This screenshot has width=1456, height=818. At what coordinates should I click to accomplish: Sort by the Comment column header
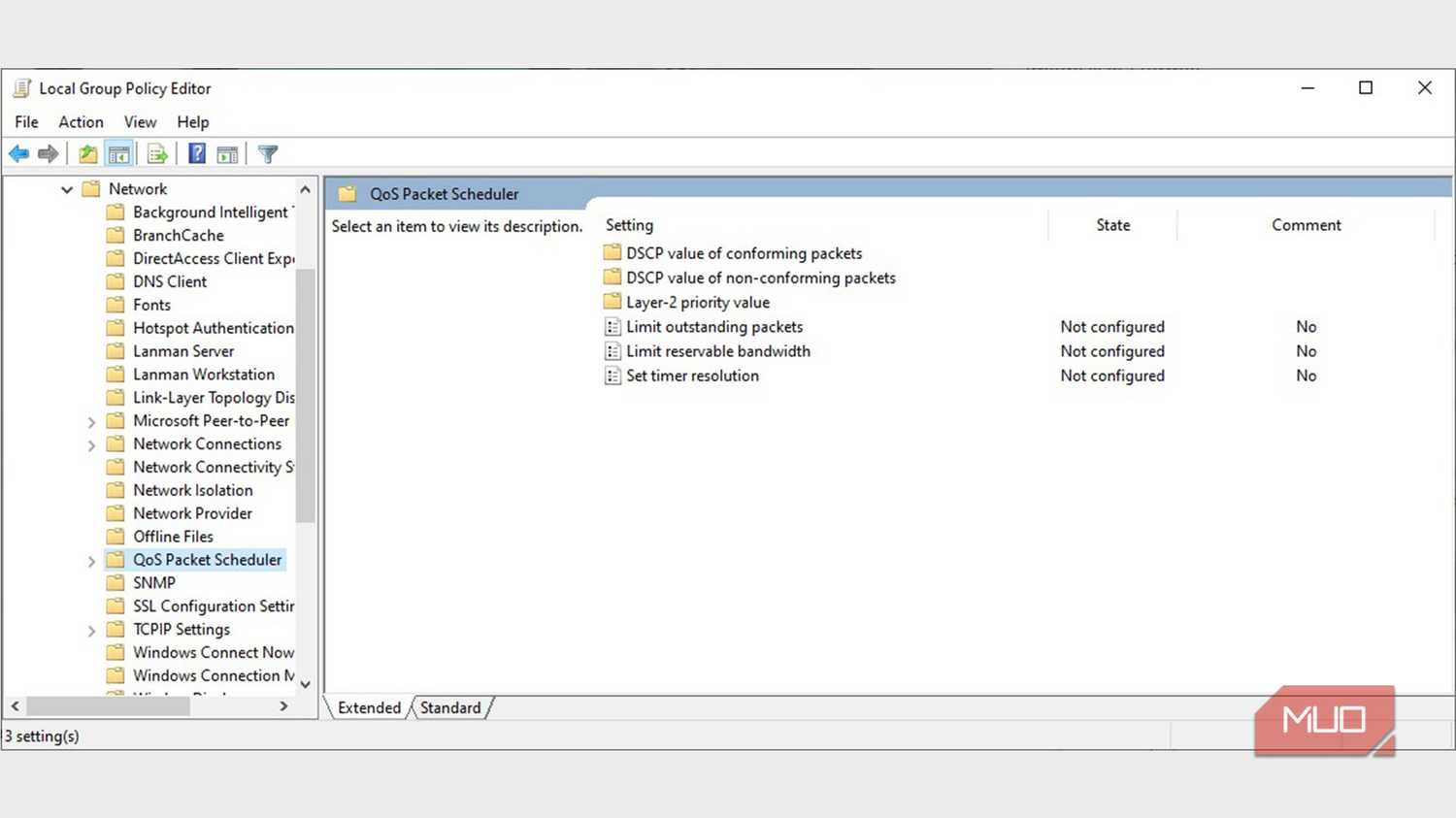tap(1306, 225)
